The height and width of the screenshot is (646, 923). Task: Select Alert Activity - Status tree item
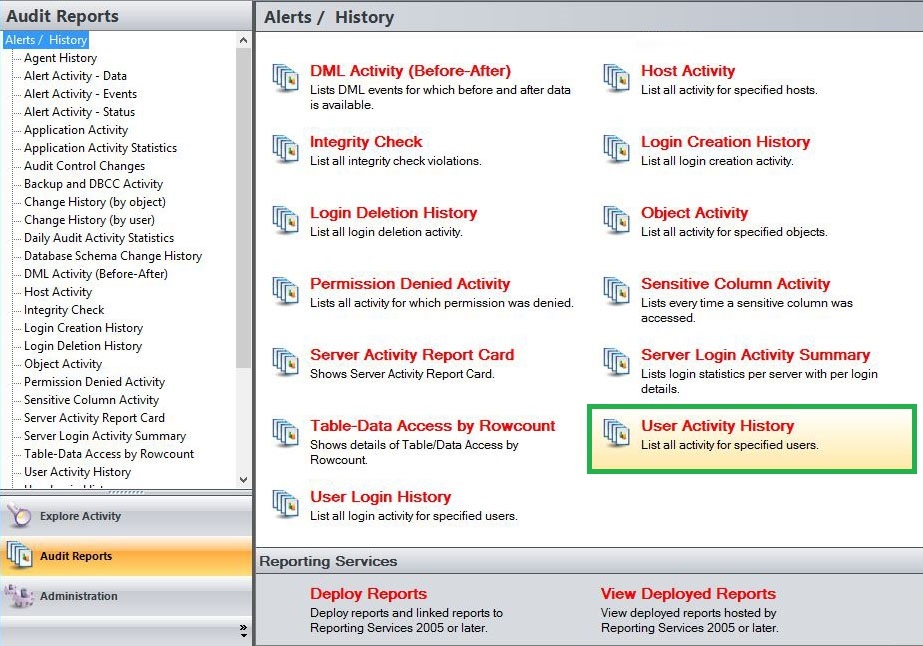click(x=79, y=112)
